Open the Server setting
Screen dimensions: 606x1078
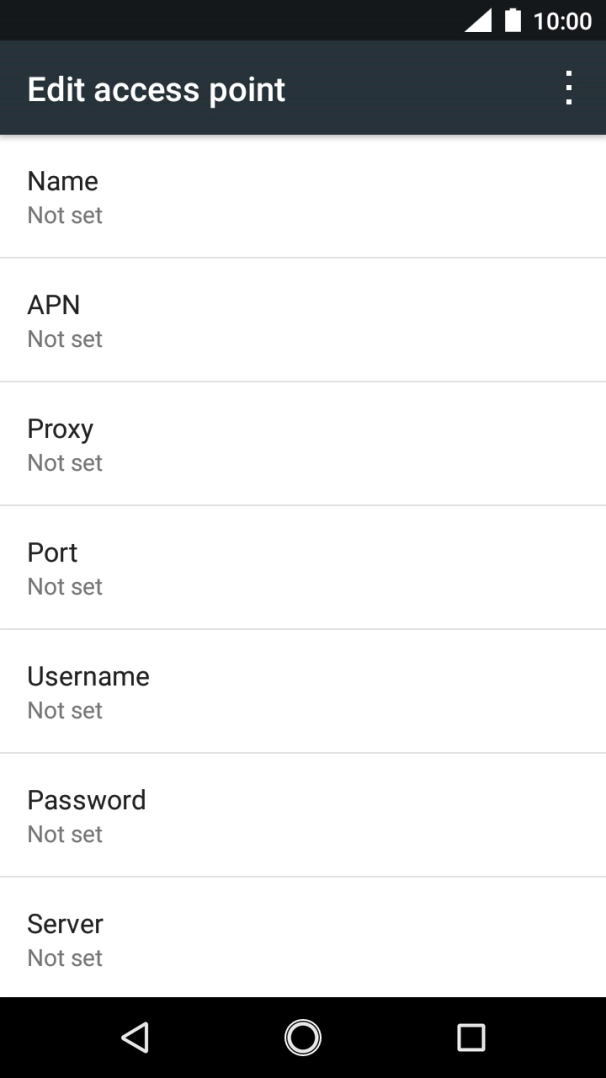coord(65,925)
